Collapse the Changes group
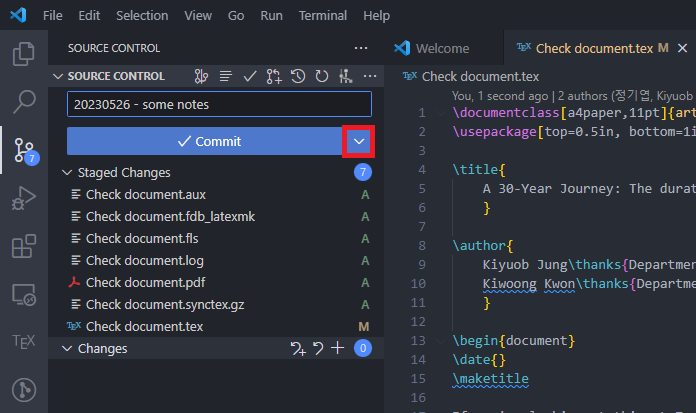696x413 pixels. [67, 349]
